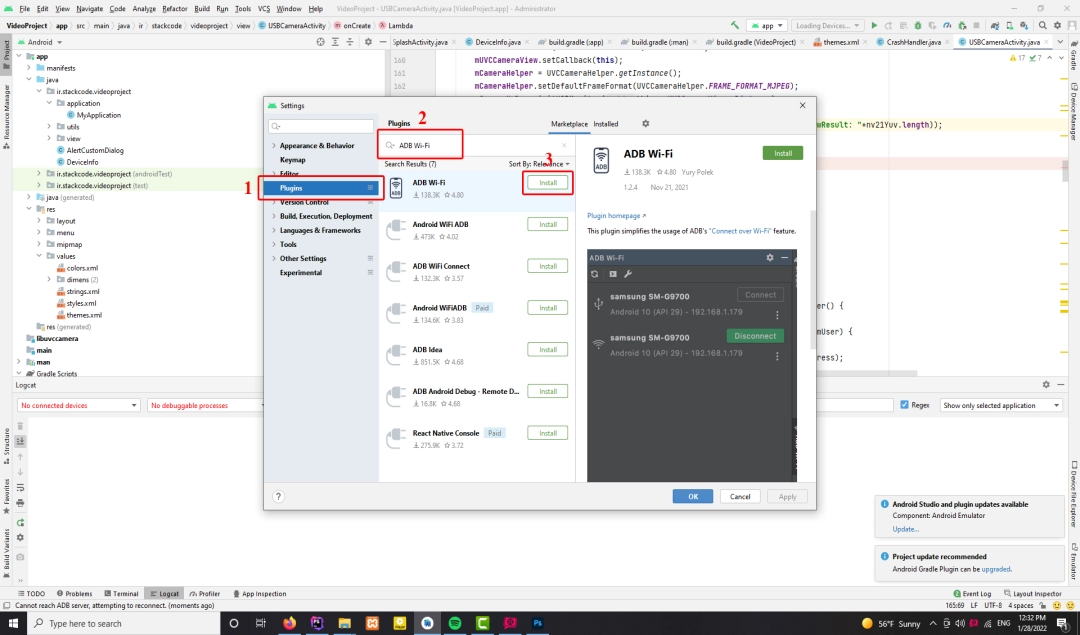
Task: Click OK in Settings dialog
Action: click(693, 497)
